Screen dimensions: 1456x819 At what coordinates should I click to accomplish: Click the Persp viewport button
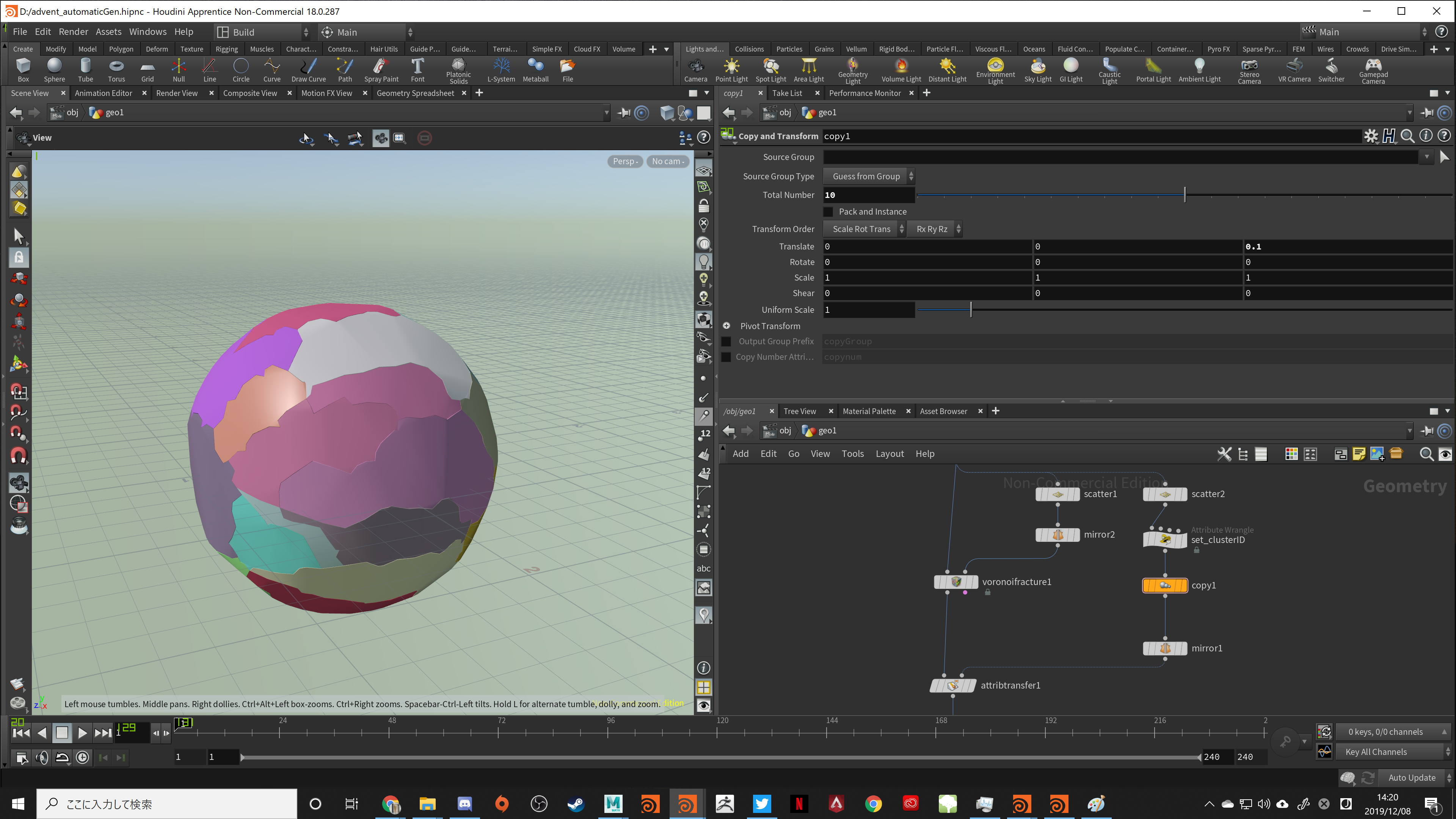click(624, 162)
